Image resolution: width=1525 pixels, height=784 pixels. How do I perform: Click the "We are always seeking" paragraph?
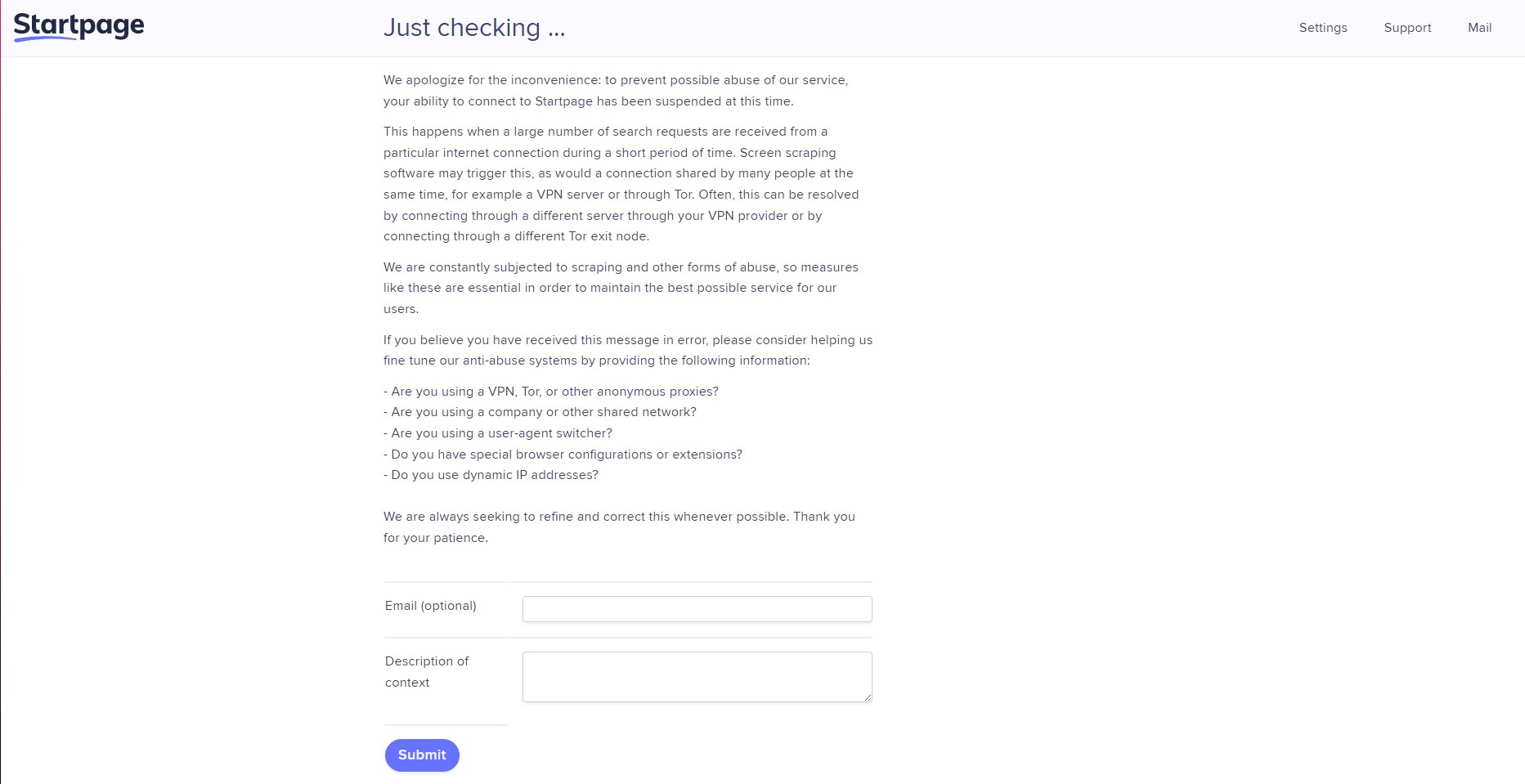pos(618,527)
